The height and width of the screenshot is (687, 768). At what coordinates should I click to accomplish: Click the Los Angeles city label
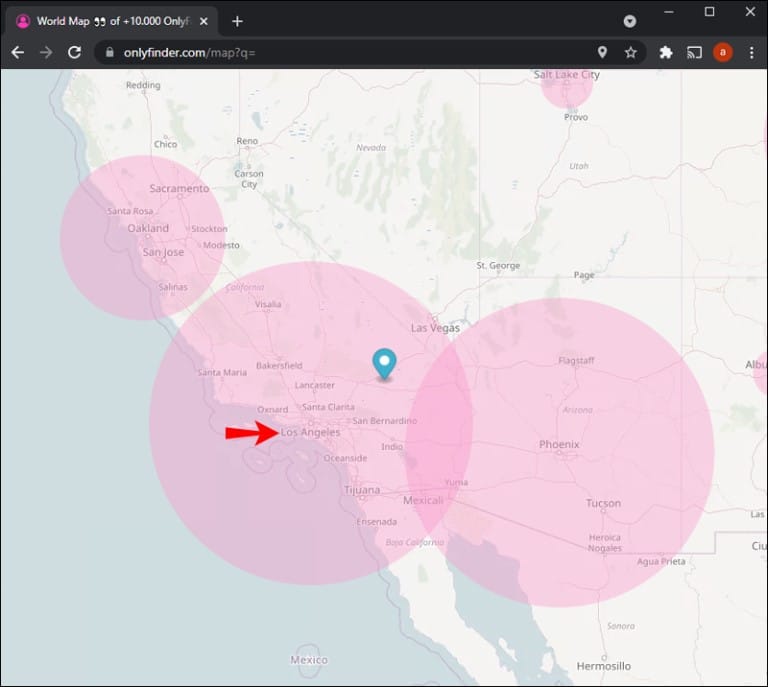(x=310, y=433)
